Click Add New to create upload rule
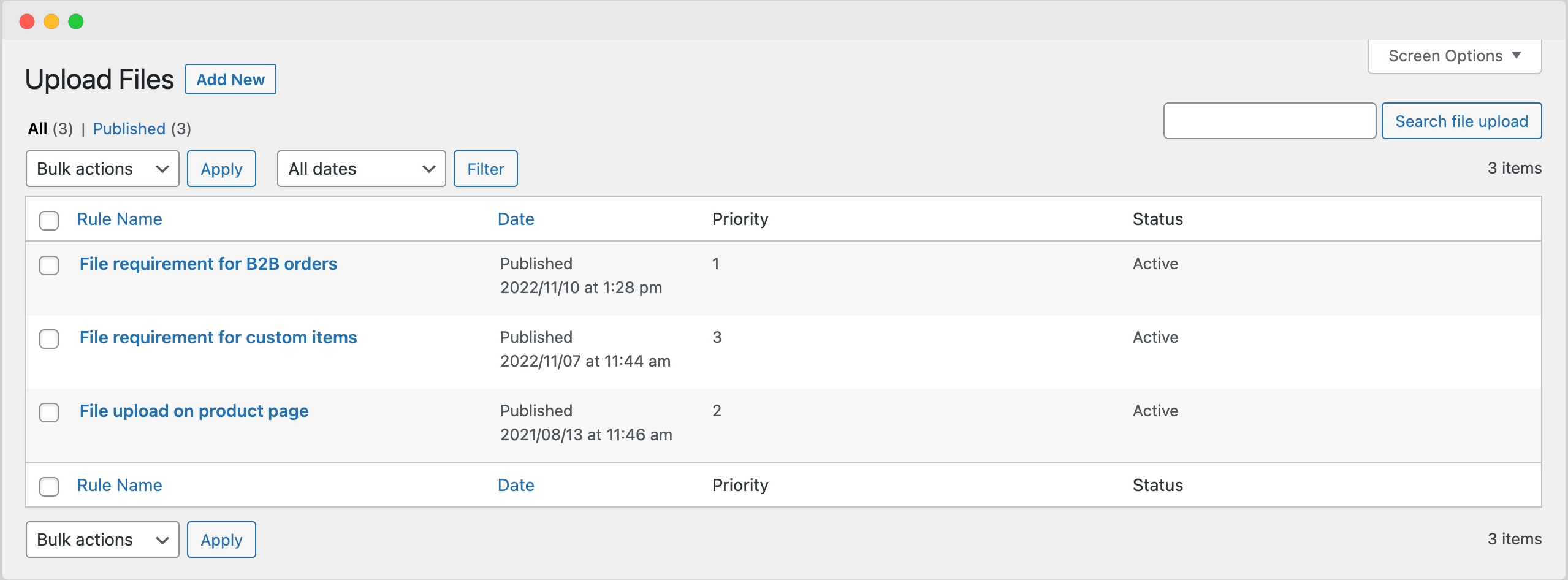Viewport: 1568px width, 580px height. [230, 79]
